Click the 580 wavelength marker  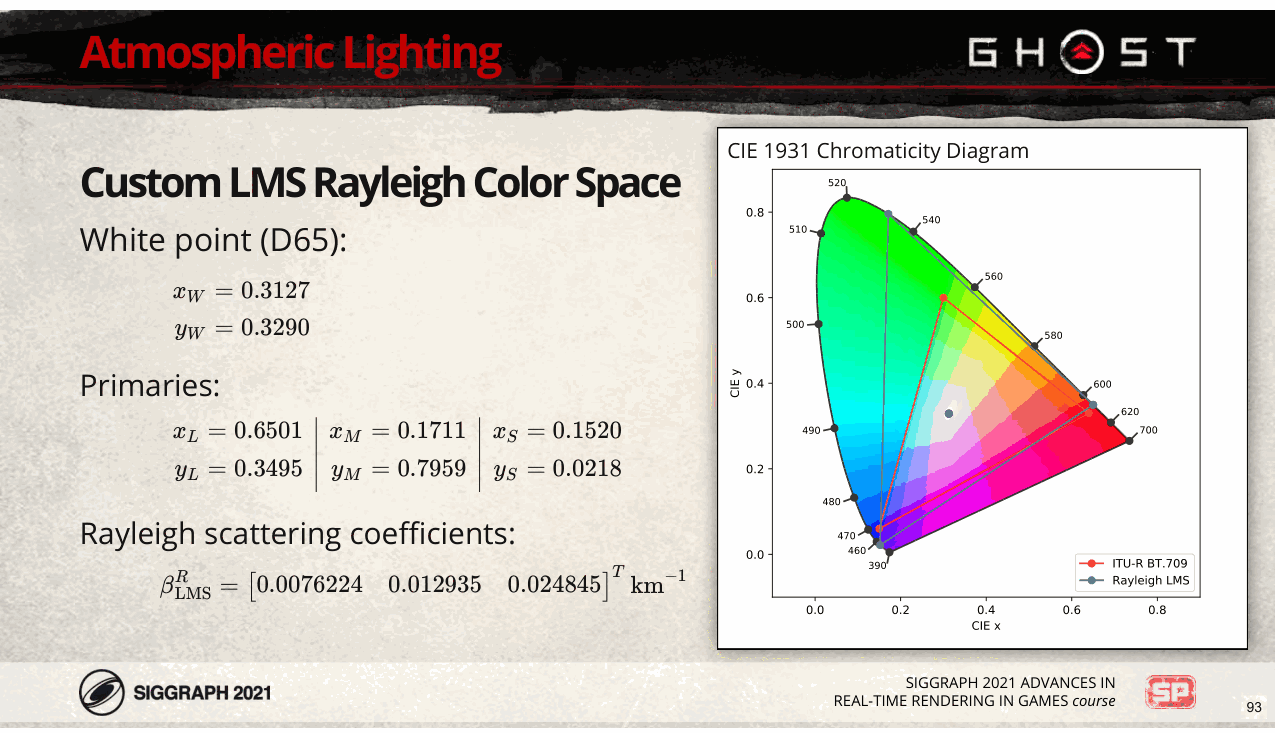(1034, 346)
